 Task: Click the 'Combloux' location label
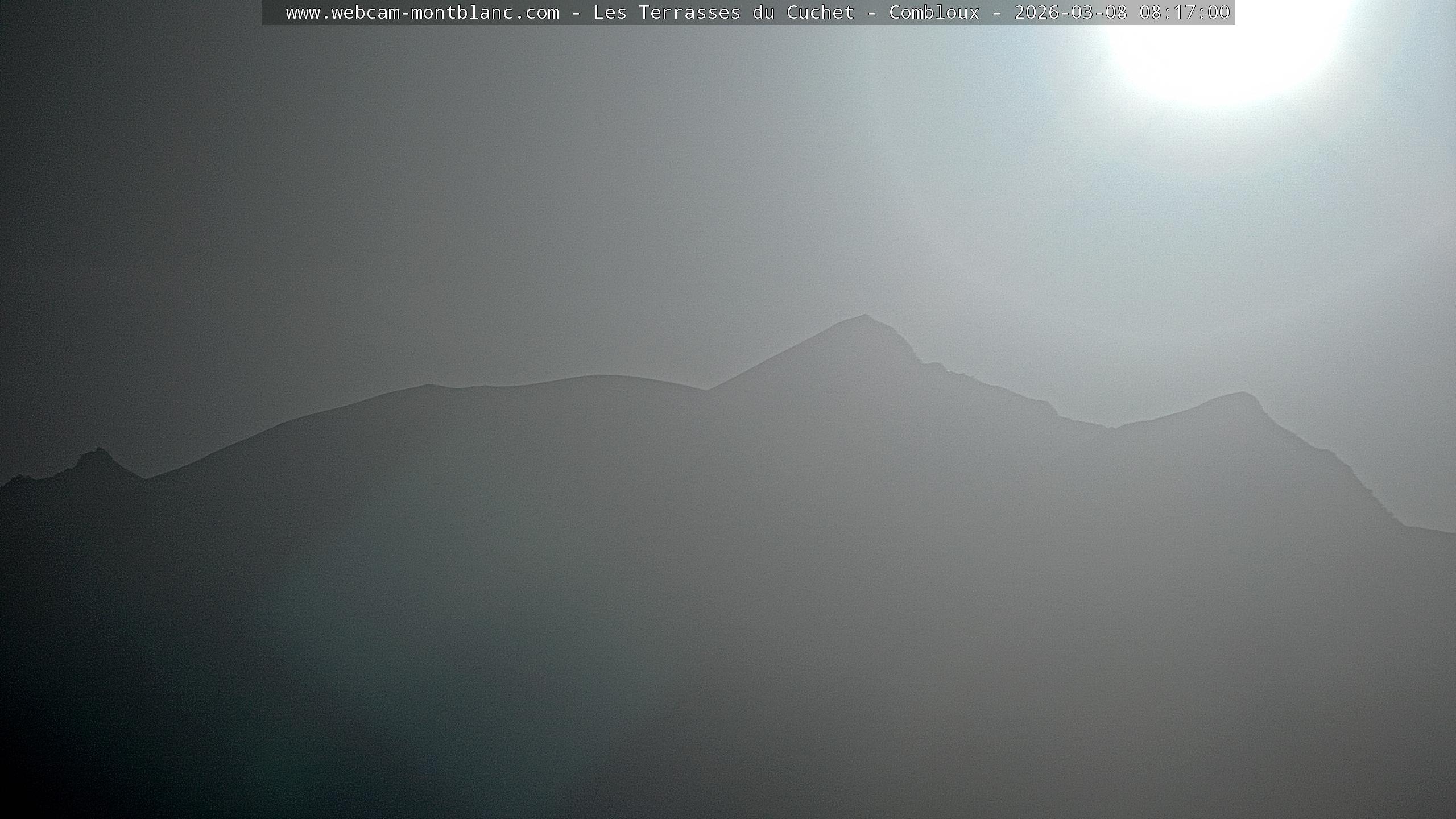(934, 13)
